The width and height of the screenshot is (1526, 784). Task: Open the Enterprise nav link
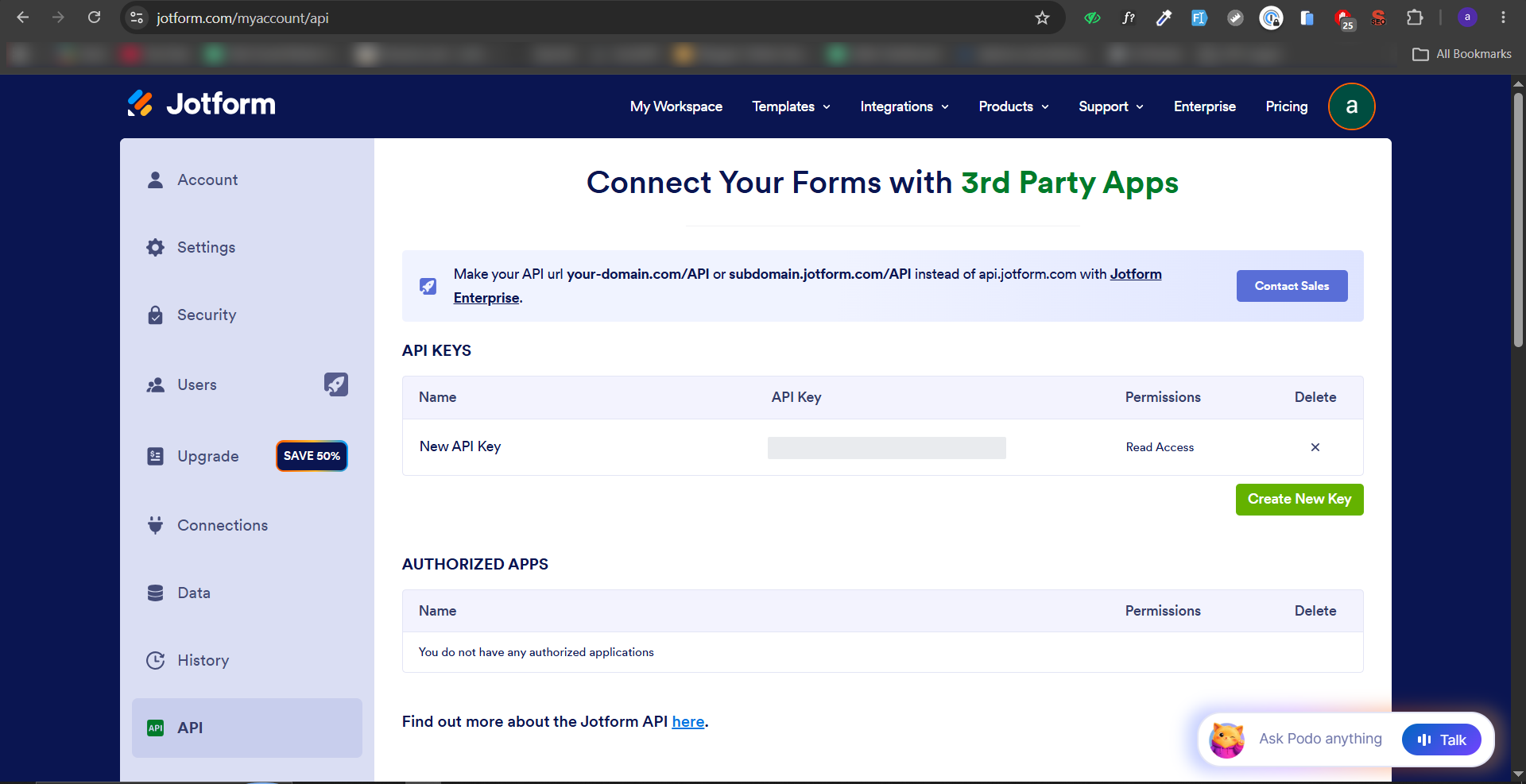[1205, 106]
